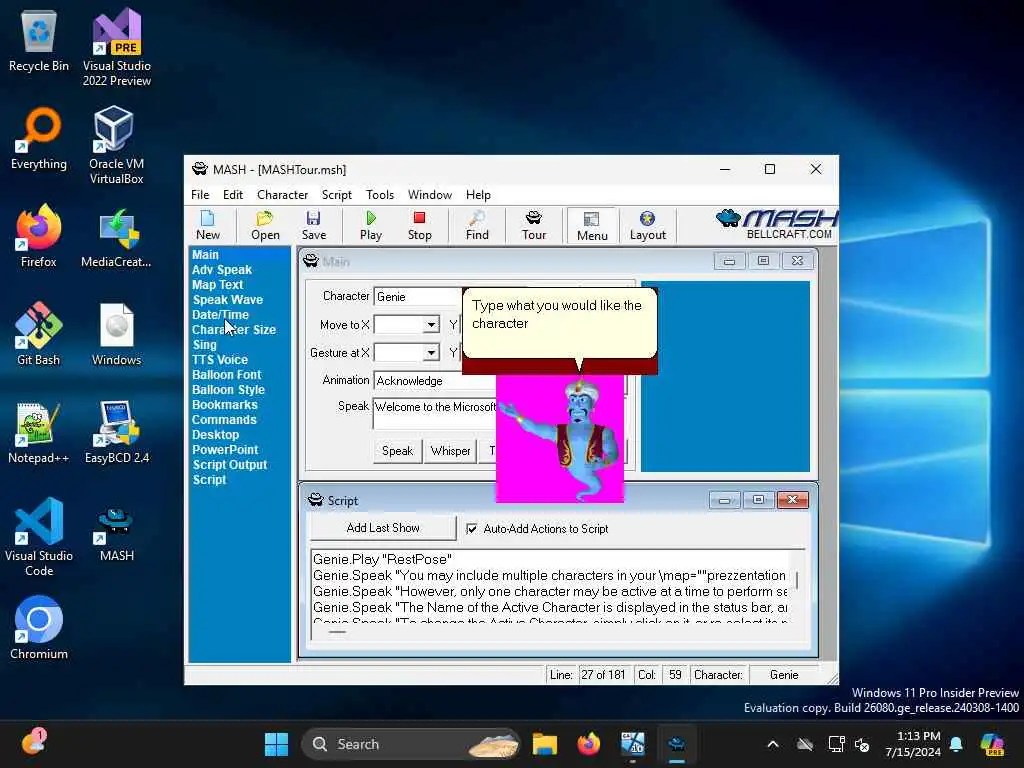Select the EasyBCD 2.4 desktop icon
Viewport: 1024px width, 768px height.
pyautogui.click(x=117, y=434)
